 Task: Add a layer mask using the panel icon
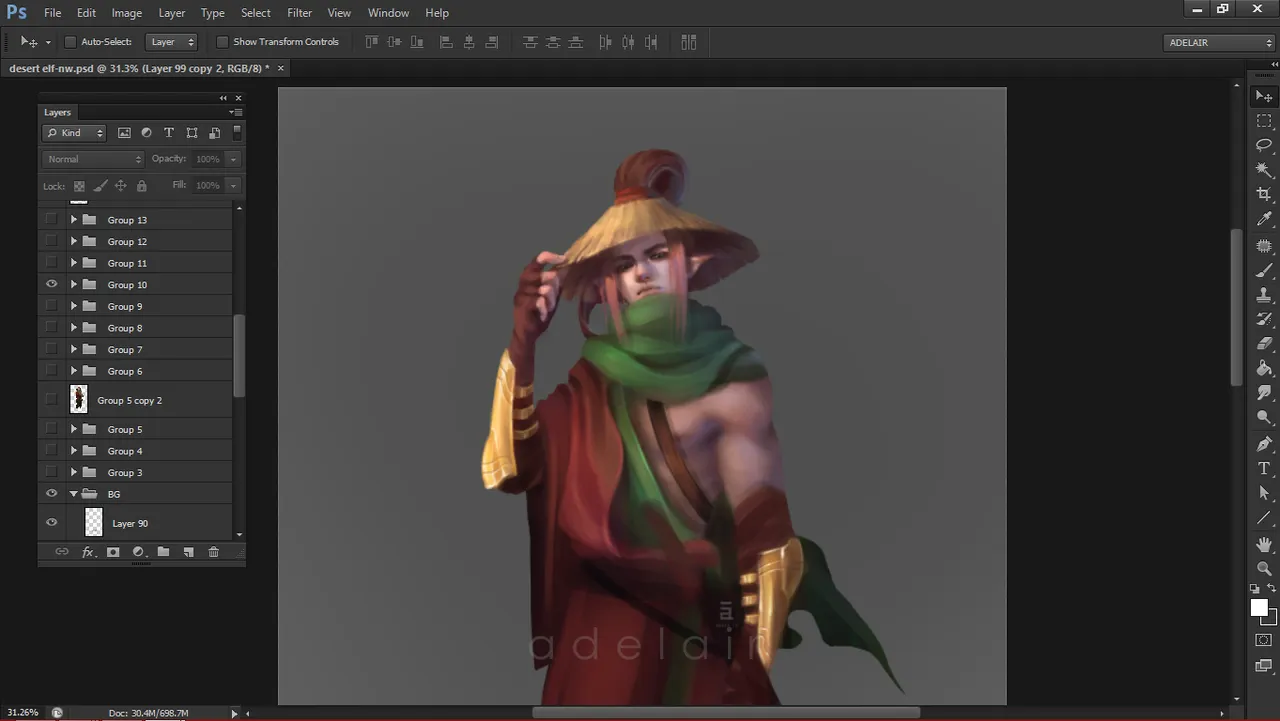tap(113, 552)
